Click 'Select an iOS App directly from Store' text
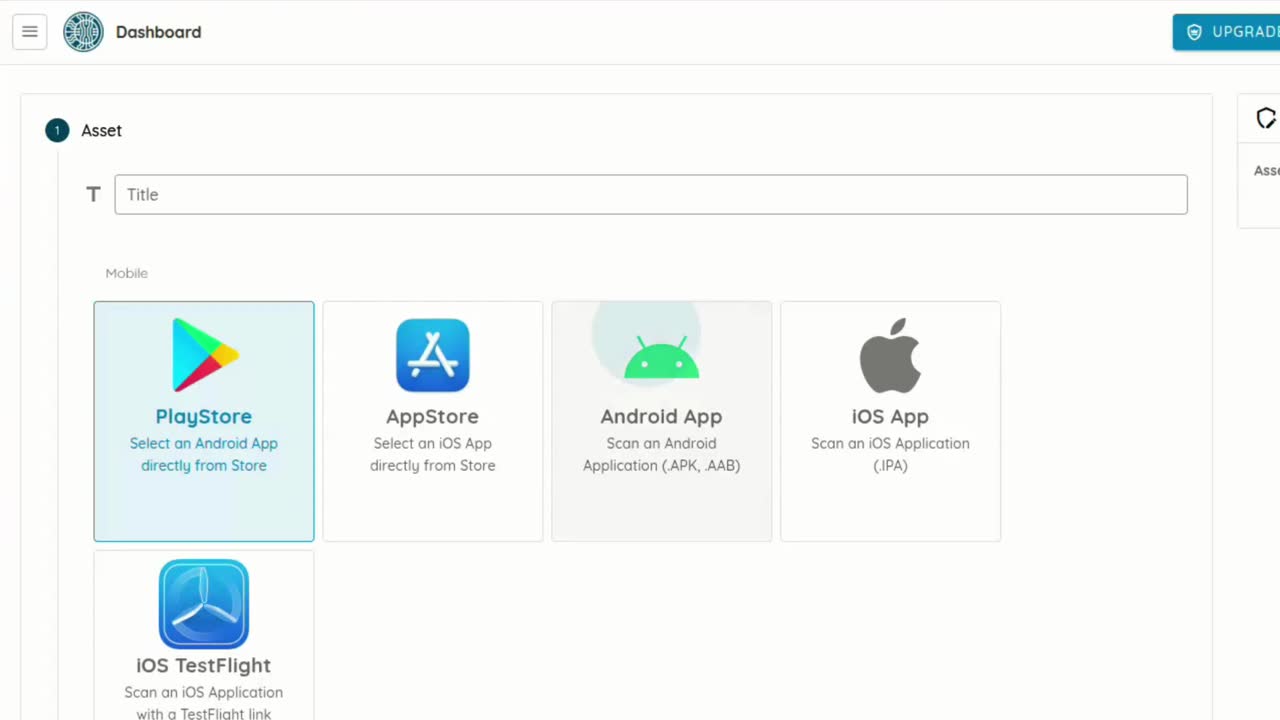The width and height of the screenshot is (1280, 720). tap(432, 454)
